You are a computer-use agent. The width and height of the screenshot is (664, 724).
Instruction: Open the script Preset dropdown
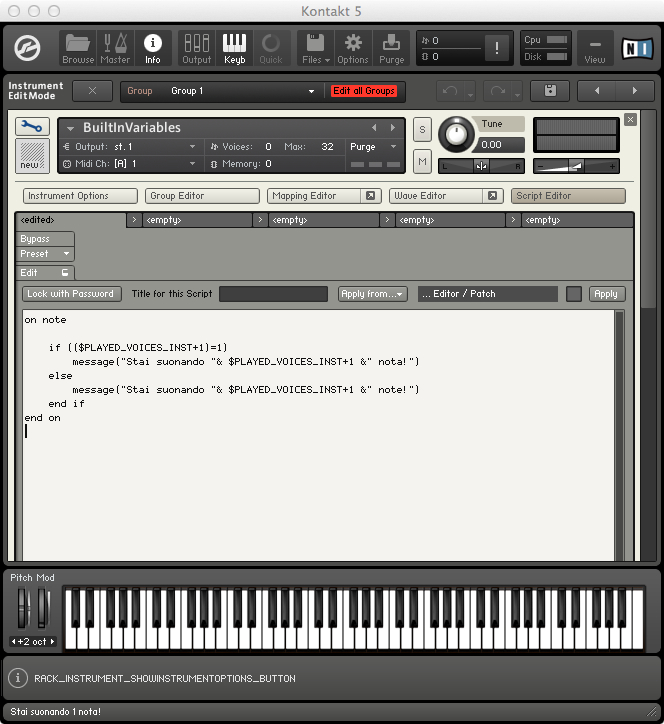46,254
